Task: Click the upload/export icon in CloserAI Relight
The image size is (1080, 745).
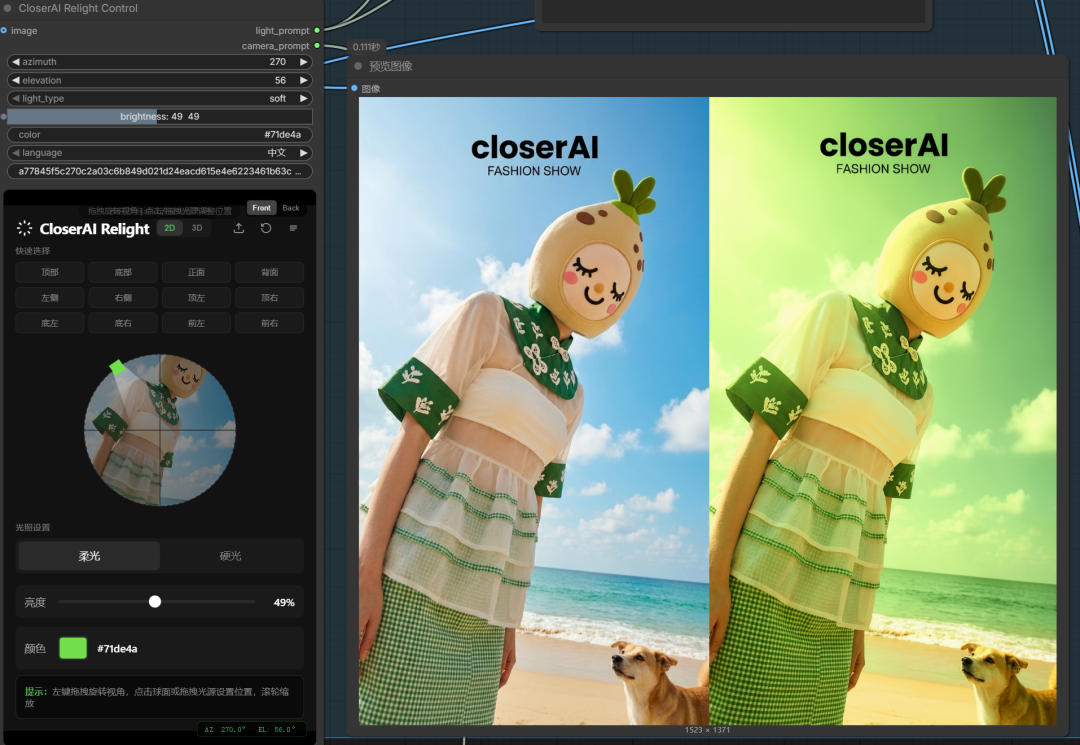Action: coord(239,228)
